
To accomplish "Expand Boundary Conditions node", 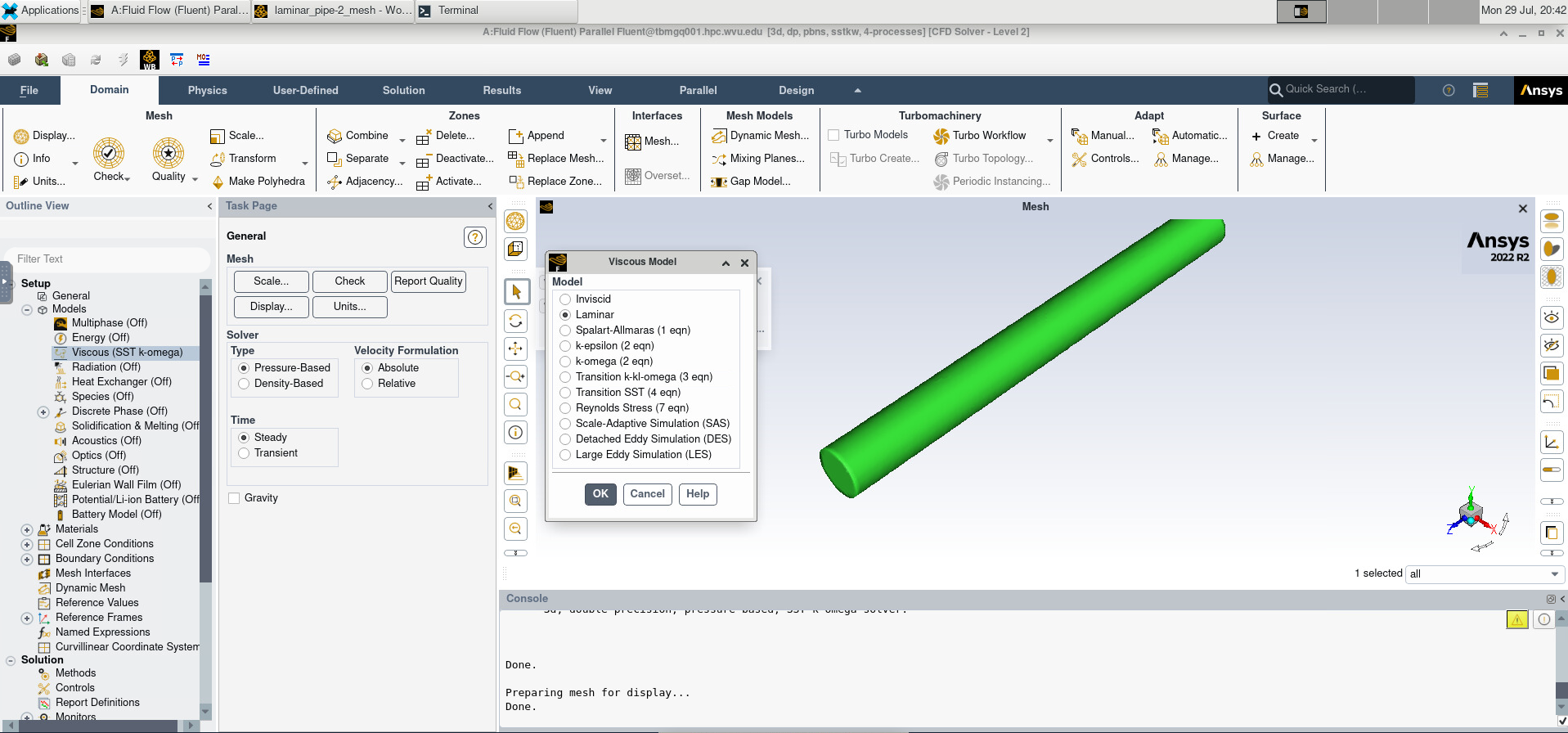I will point(27,560).
